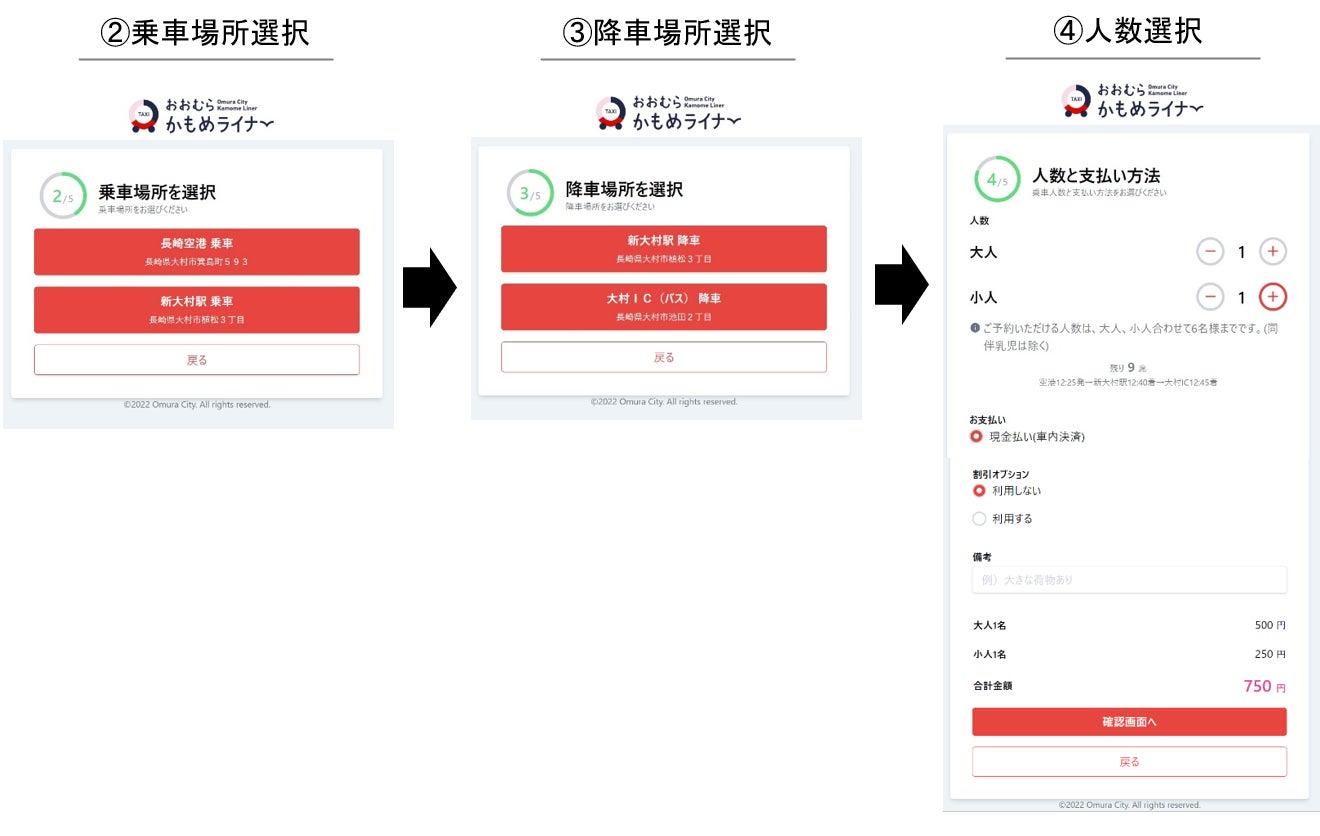Go back from passenger count screen
Image resolution: width=1320 pixels, height=836 pixels.
(x=1129, y=761)
